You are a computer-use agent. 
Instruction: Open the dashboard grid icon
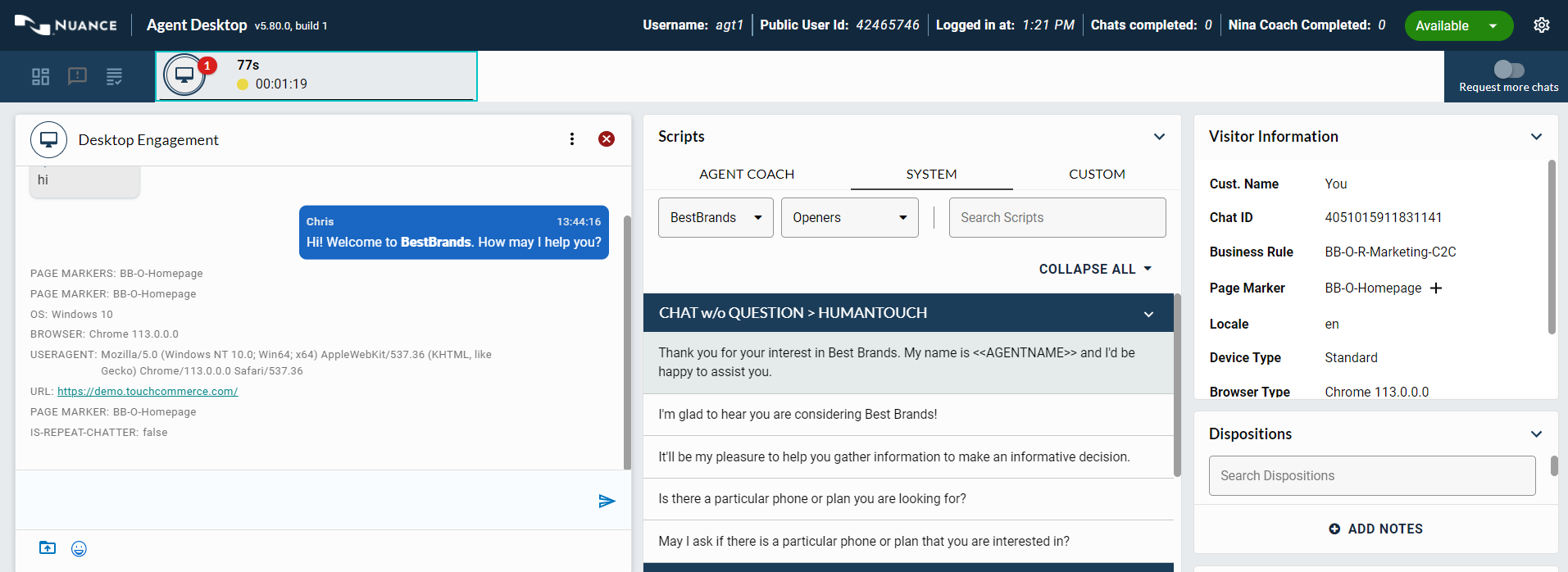click(40, 77)
